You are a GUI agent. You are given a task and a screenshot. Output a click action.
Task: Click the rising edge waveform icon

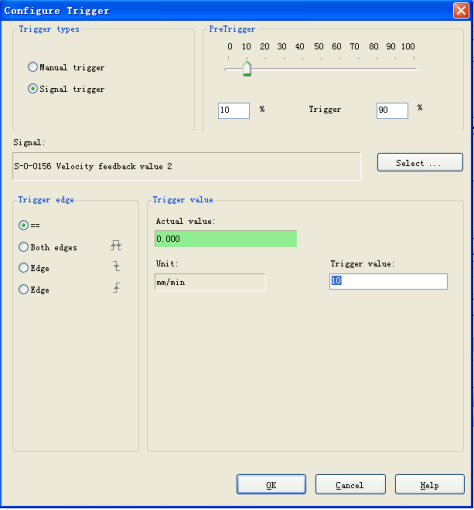116,288
